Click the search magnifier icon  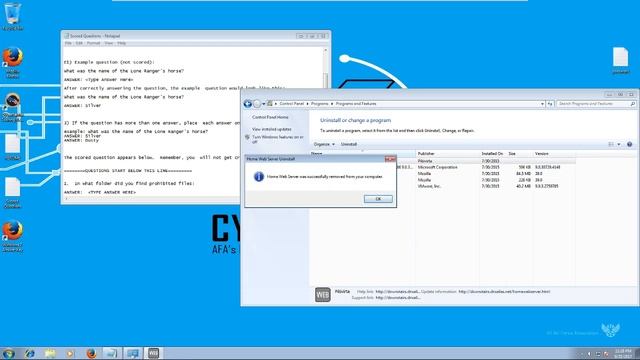pos(633,104)
